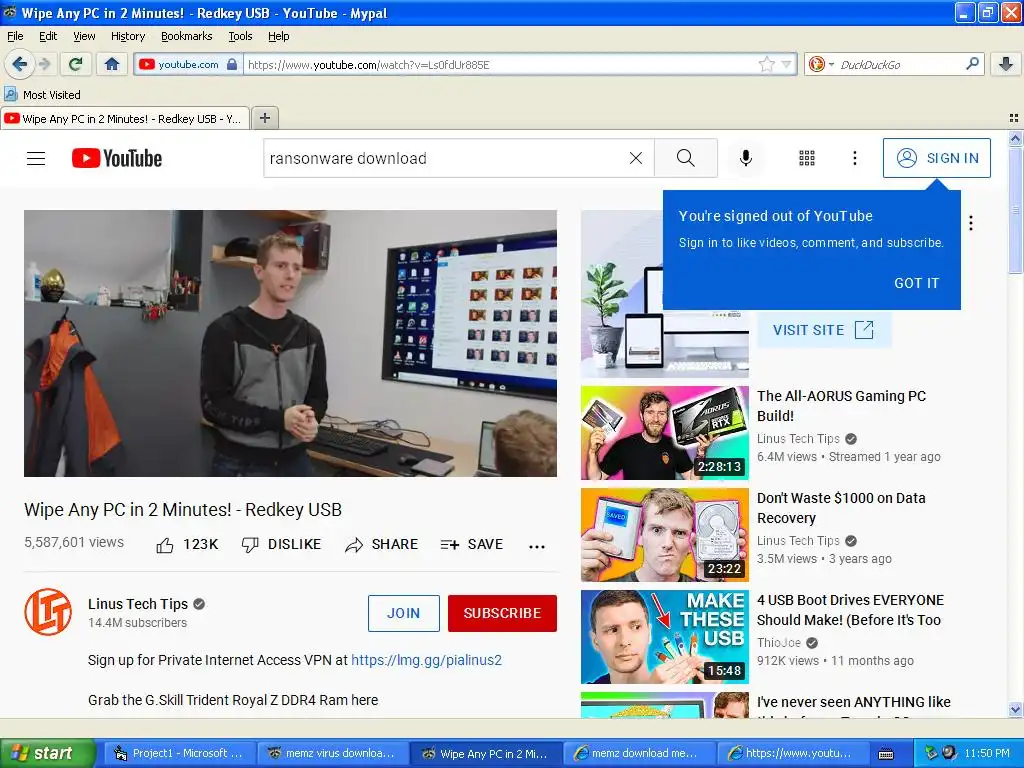The image size is (1024, 768).
Task: Click the page scrollbar up arrow
Action: (x=1015, y=138)
